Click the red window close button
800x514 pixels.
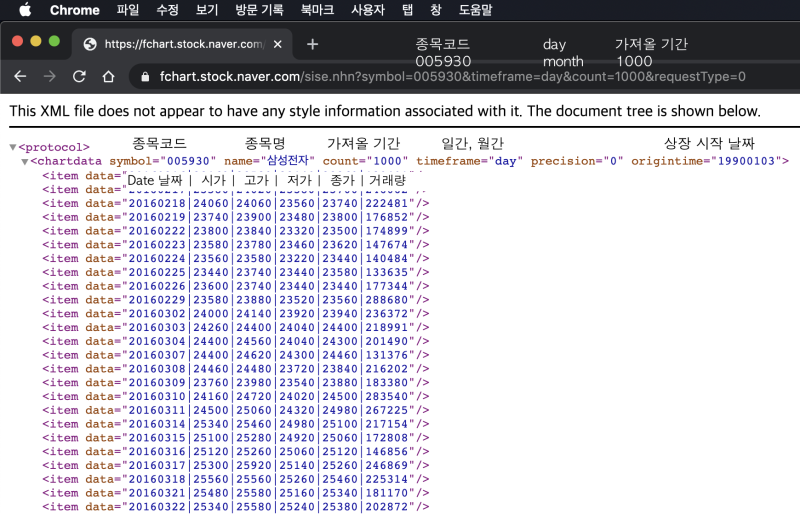[17, 41]
